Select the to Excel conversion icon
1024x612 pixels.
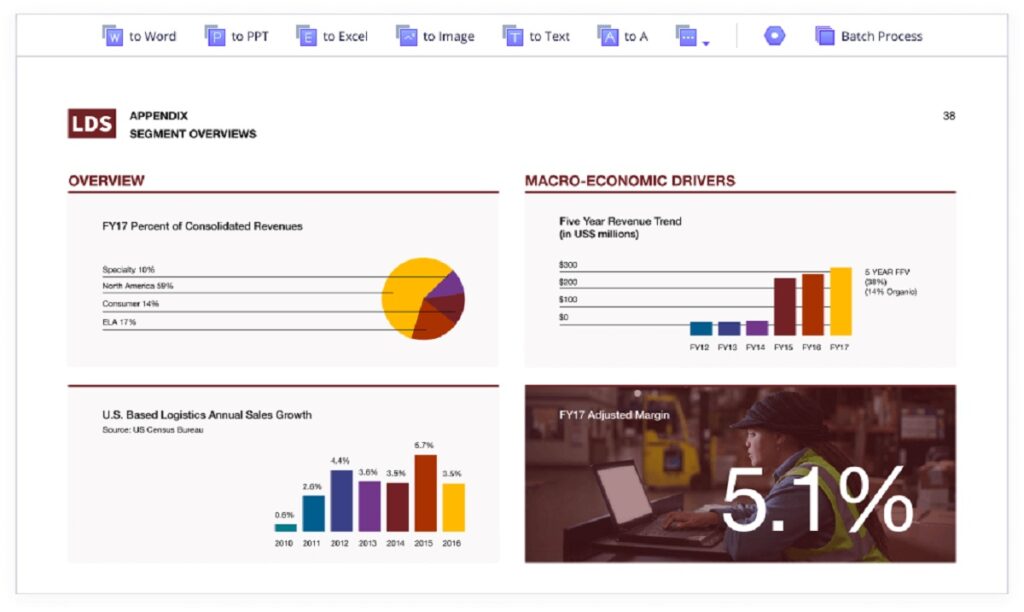tap(306, 36)
